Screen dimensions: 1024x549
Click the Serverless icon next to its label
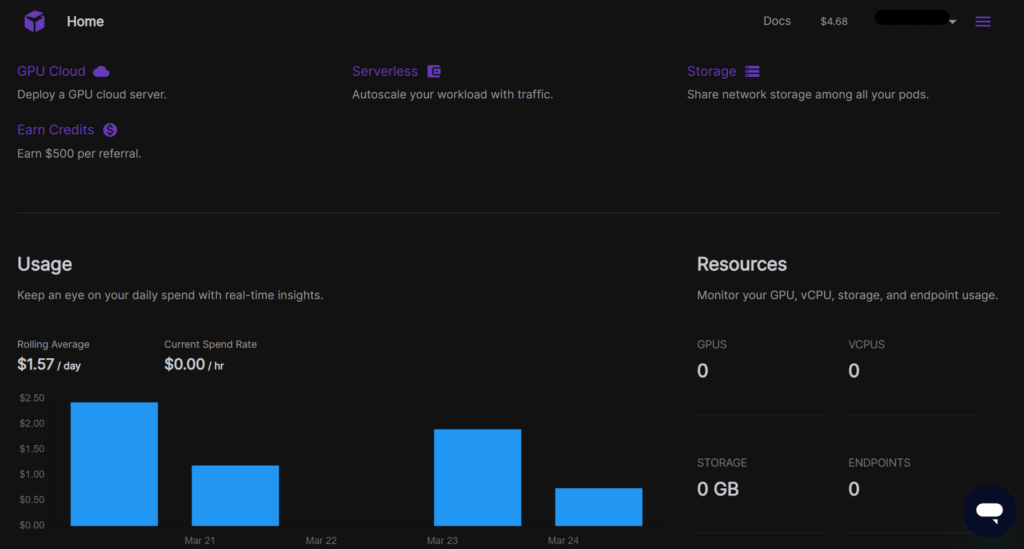point(434,71)
